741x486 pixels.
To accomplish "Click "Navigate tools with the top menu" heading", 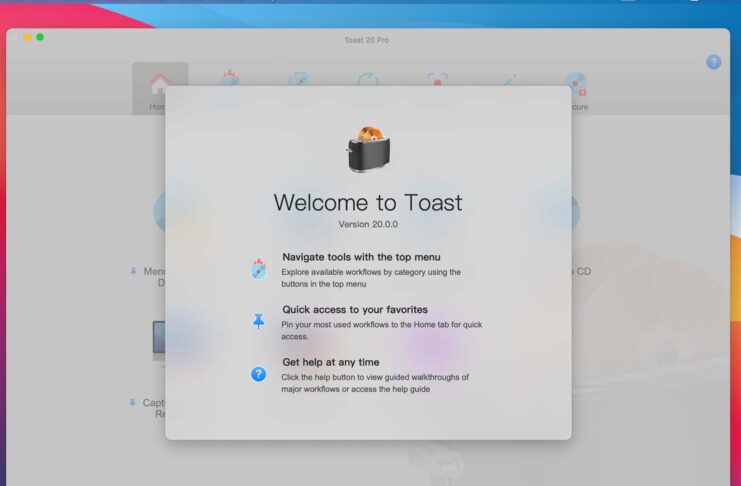I will click(362, 257).
